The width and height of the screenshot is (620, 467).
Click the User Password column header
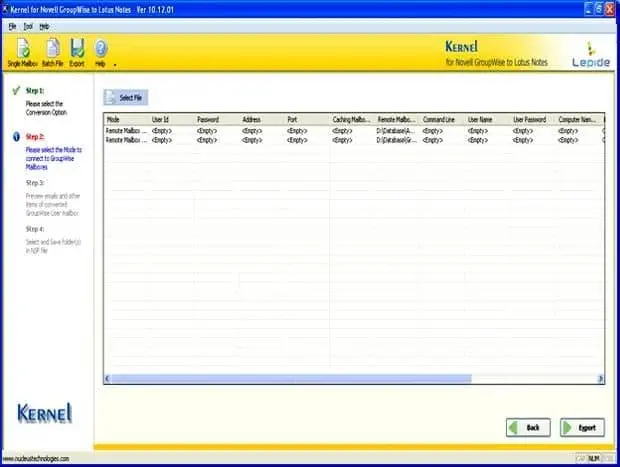coord(533,119)
